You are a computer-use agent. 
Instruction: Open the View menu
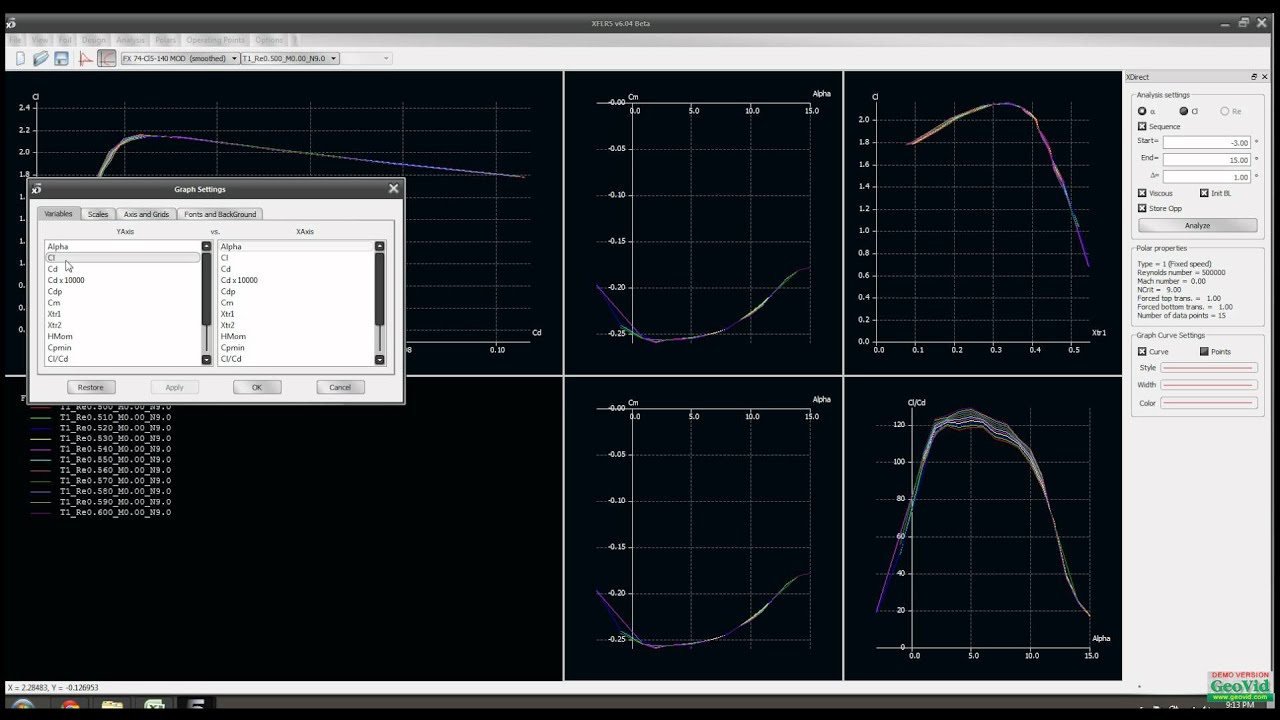click(x=39, y=40)
